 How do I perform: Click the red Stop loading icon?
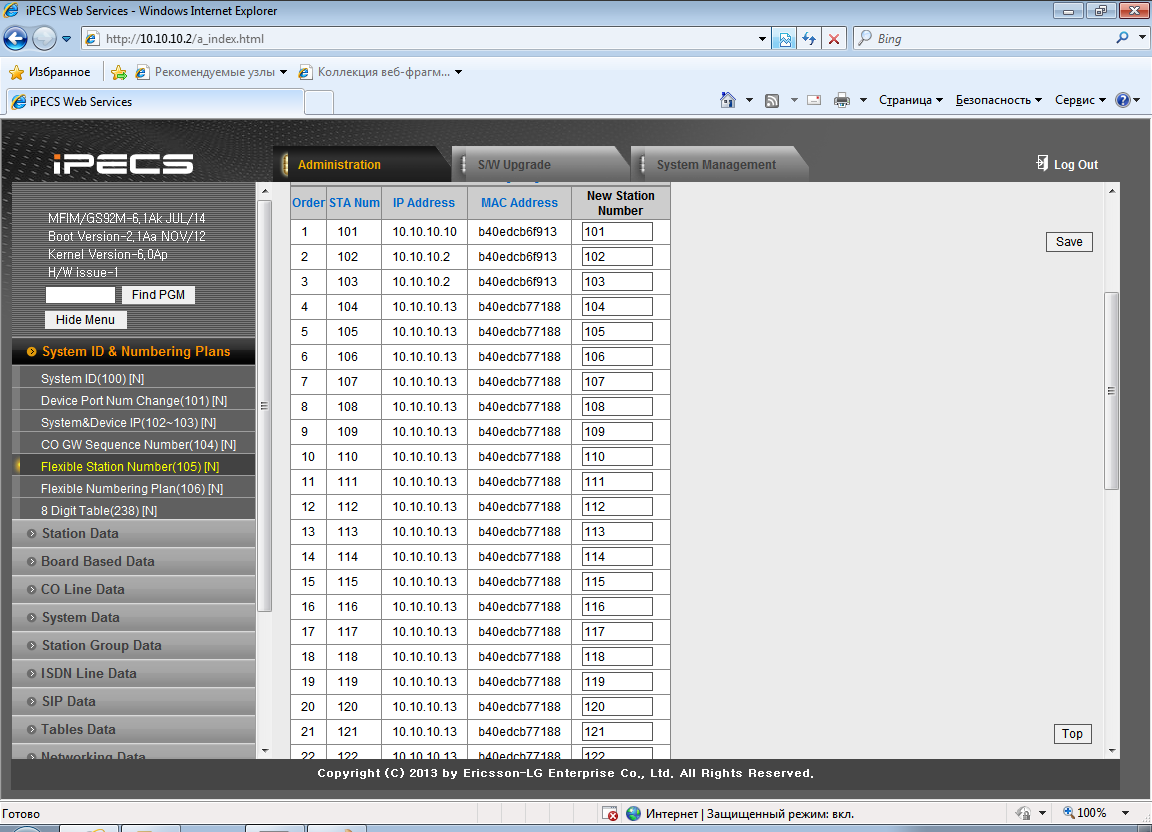point(833,39)
